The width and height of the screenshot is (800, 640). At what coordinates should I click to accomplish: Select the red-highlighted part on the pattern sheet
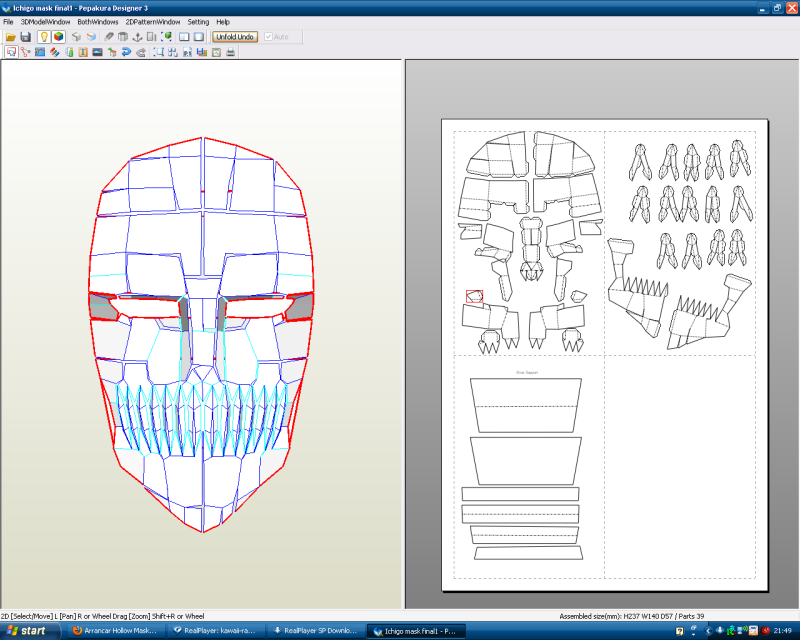474,296
